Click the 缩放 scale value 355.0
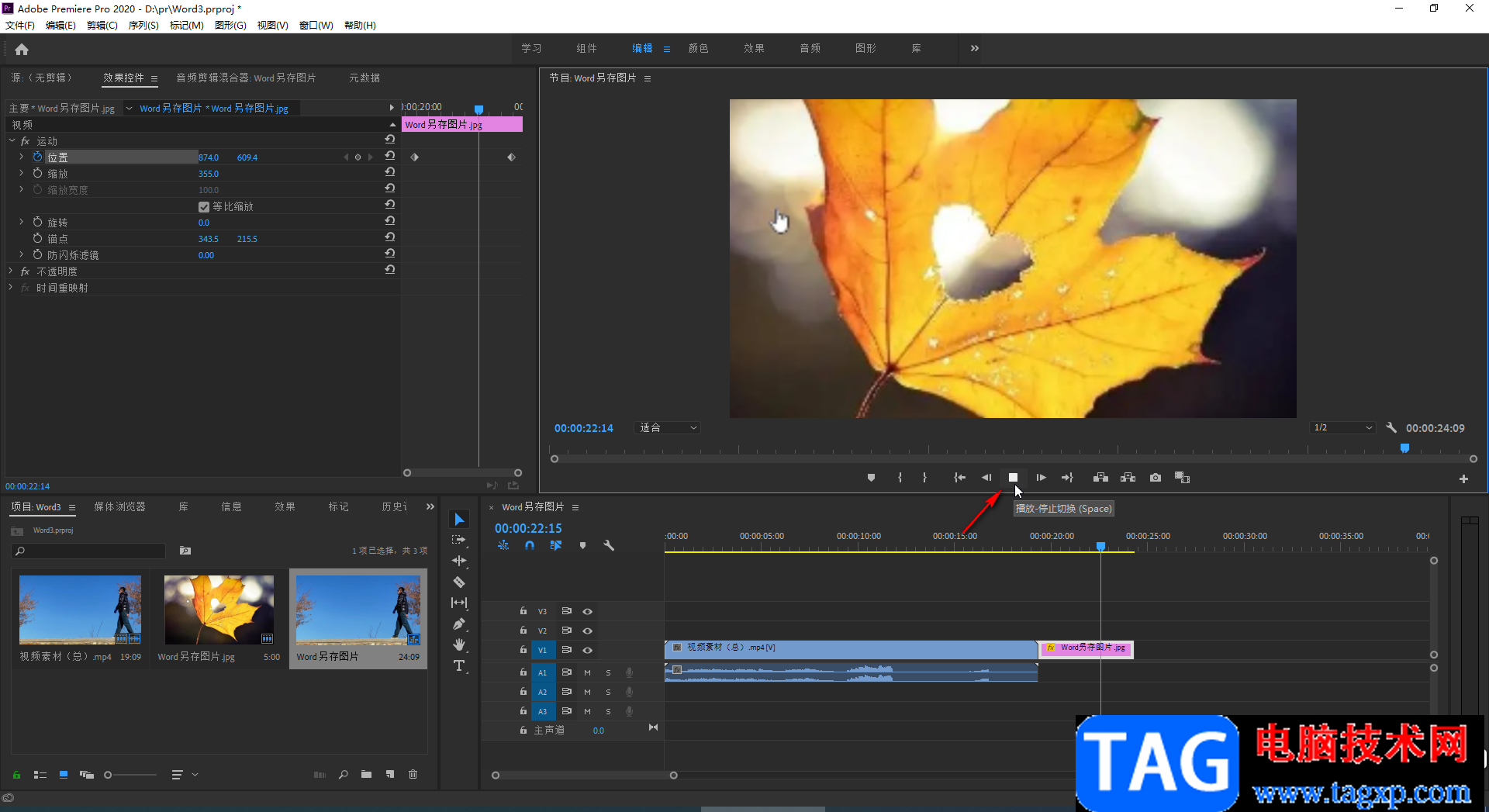 (x=209, y=174)
